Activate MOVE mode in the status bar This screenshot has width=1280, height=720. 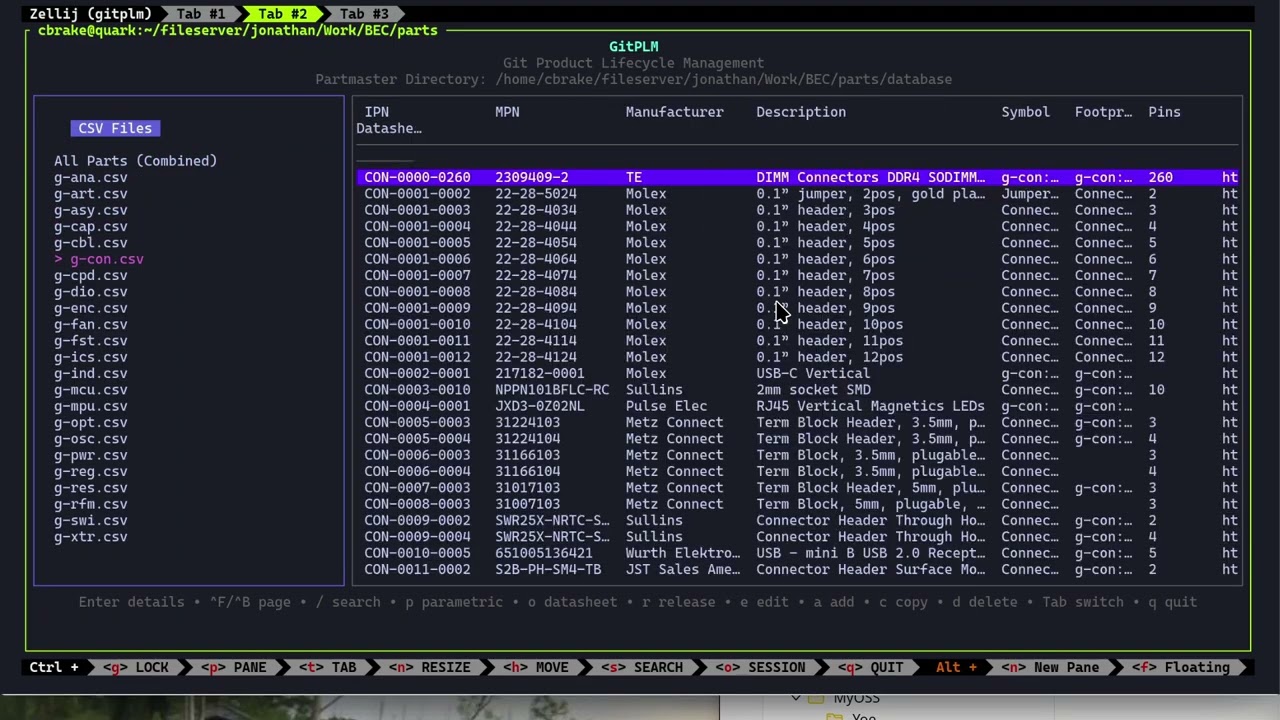tap(536, 667)
